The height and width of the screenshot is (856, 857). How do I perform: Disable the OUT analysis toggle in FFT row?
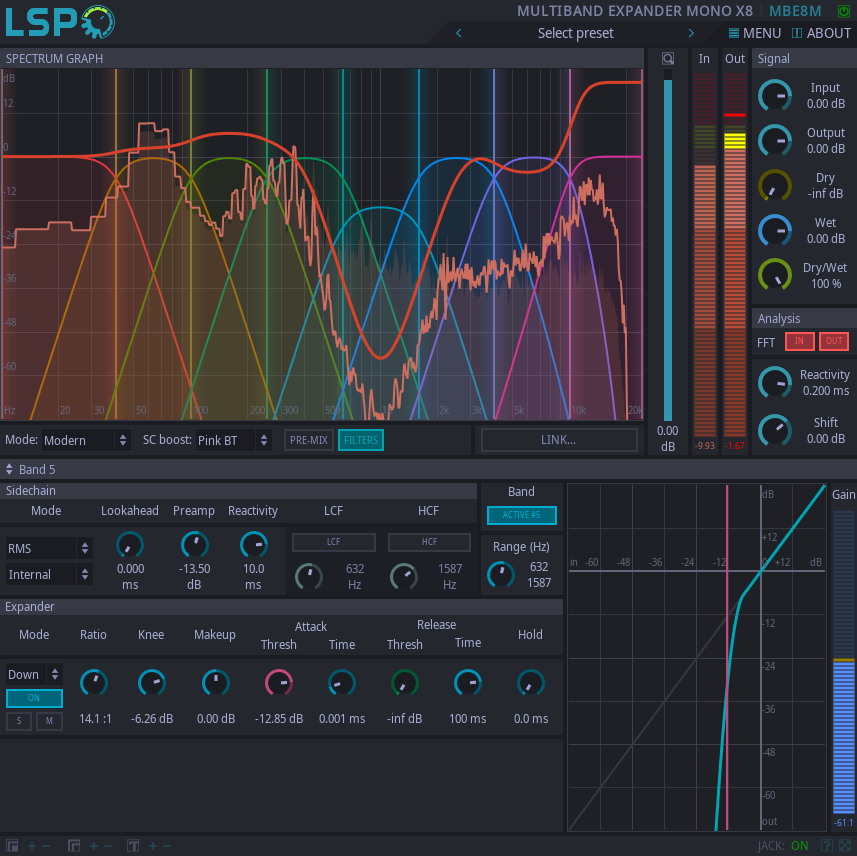(x=833, y=341)
